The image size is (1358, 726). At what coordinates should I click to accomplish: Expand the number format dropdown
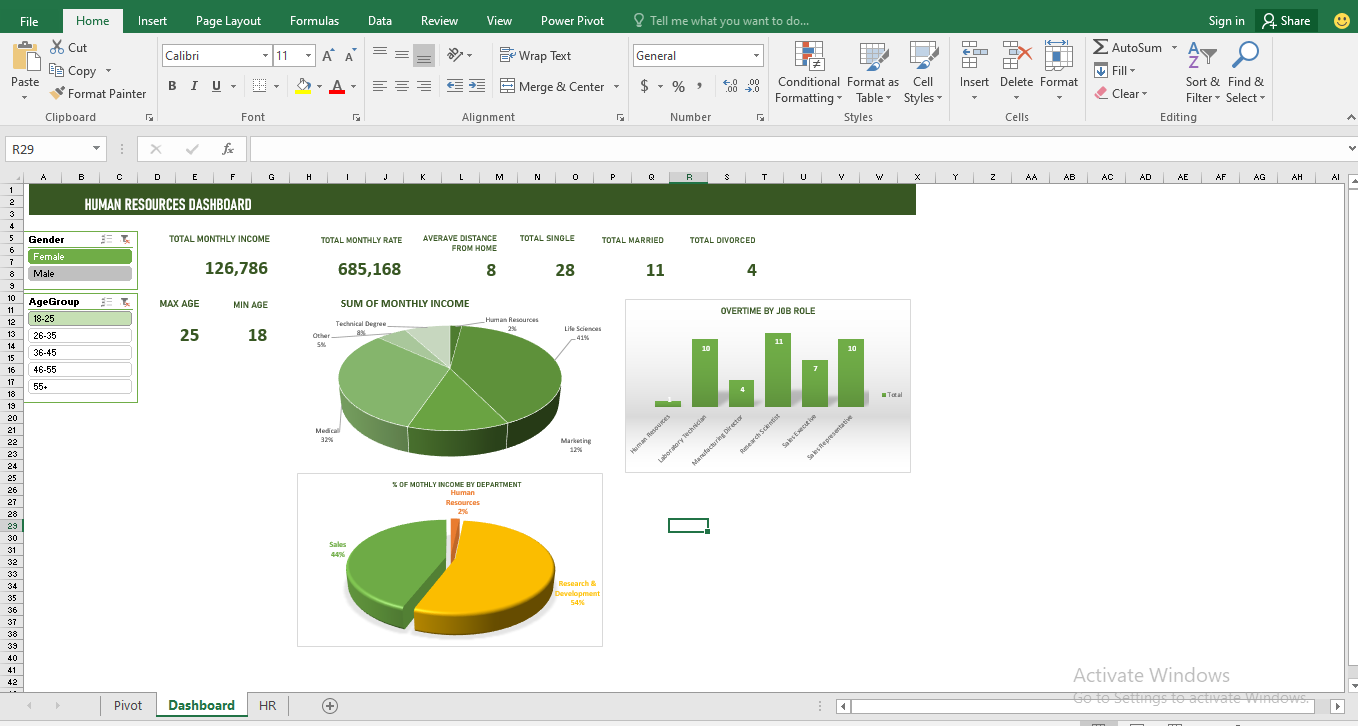coord(756,56)
